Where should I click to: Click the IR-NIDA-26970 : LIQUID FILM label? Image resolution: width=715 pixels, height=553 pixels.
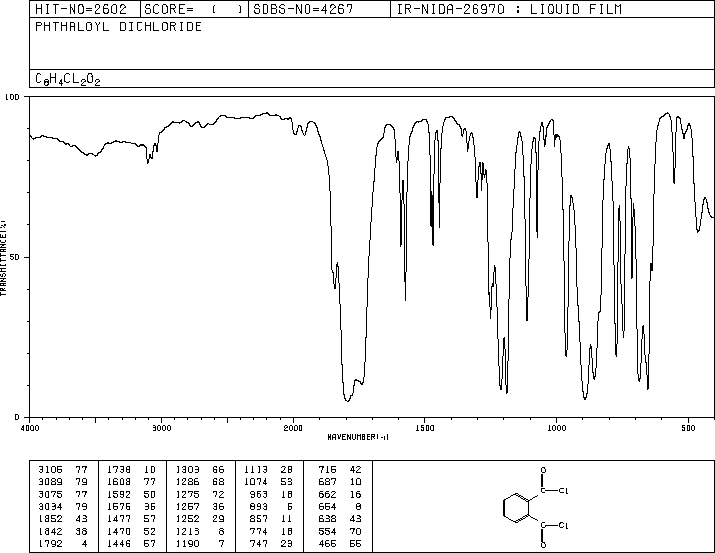coord(509,9)
